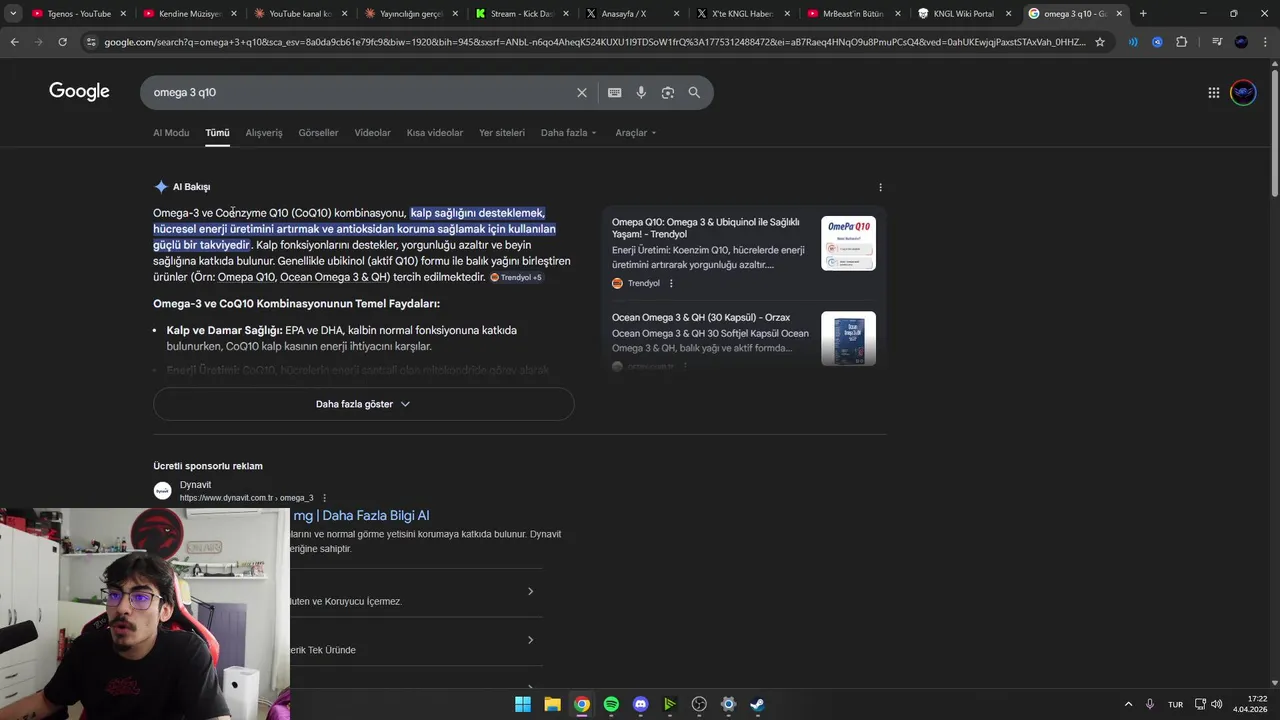The height and width of the screenshot is (720, 1280).
Task: Expand the Araçlar tools dropdown
Action: 636,133
